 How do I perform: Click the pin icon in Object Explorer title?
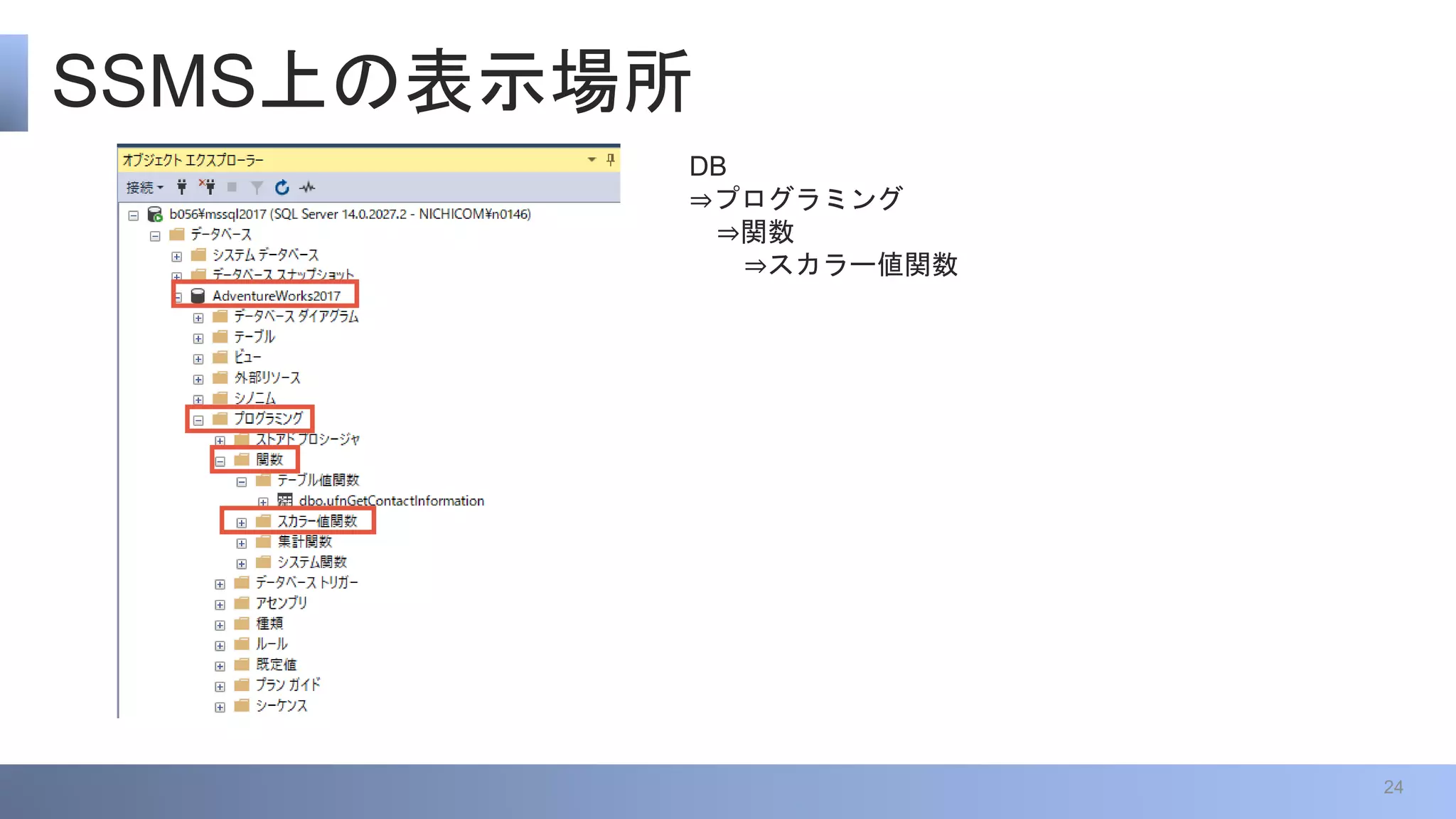click(x=610, y=159)
